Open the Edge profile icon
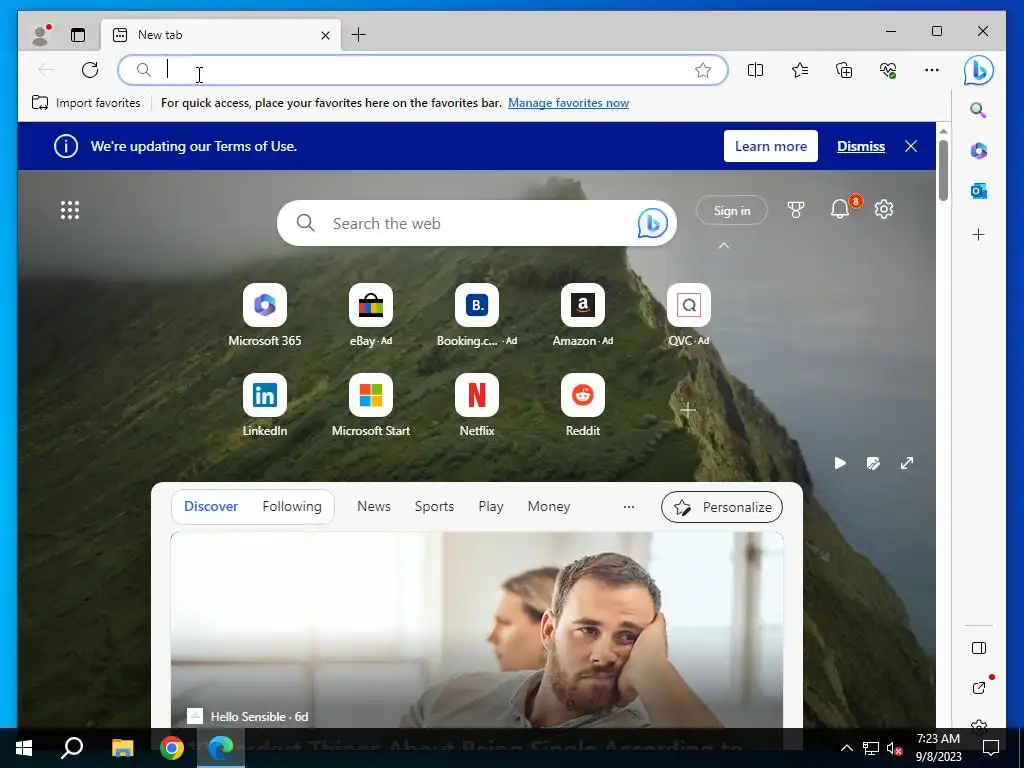1024x768 pixels. click(41, 35)
